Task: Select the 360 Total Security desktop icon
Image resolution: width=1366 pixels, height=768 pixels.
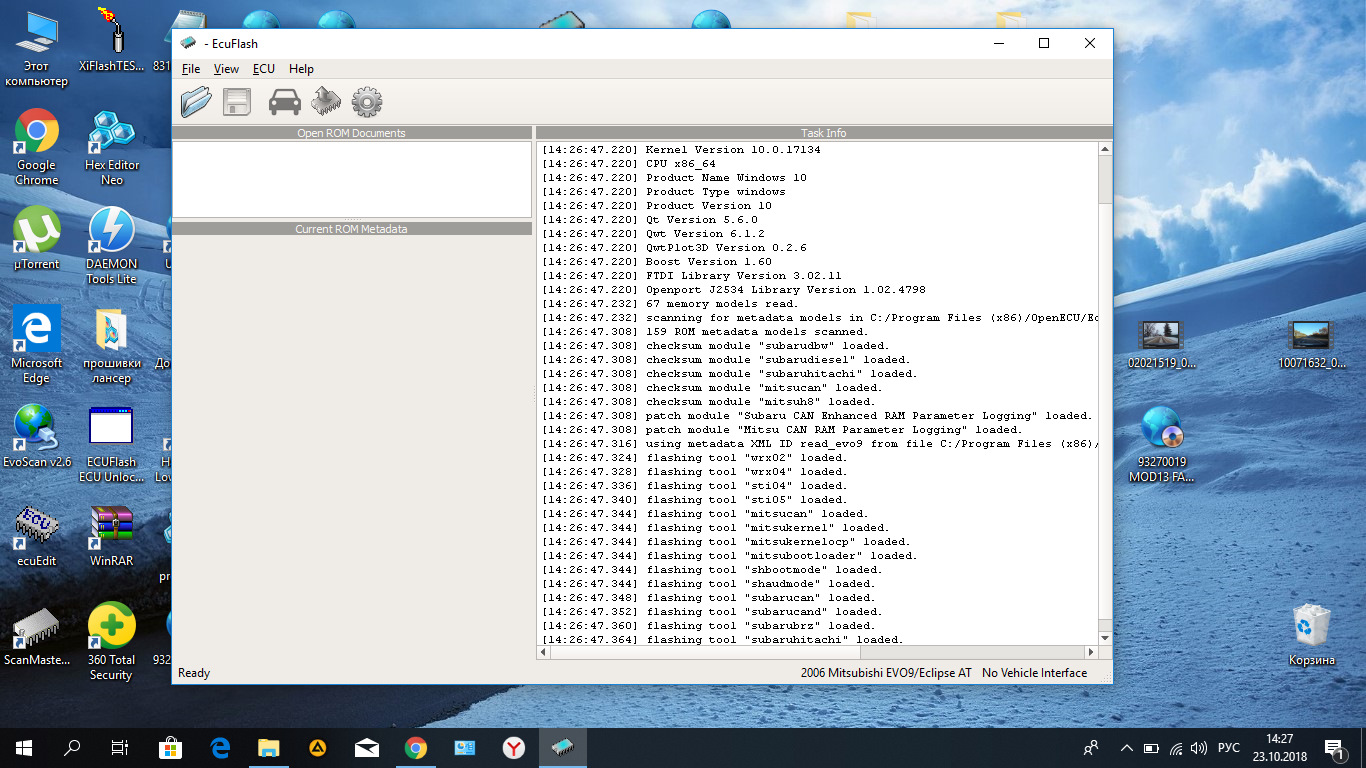Action: click(x=111, y=642)
